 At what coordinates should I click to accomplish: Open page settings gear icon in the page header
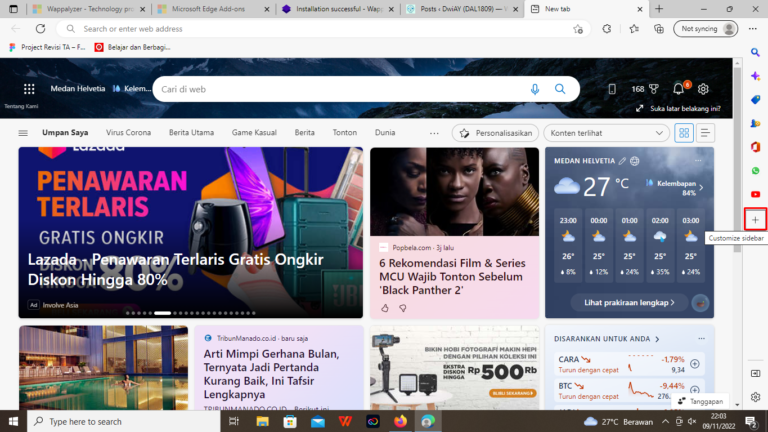click(703, 89)
